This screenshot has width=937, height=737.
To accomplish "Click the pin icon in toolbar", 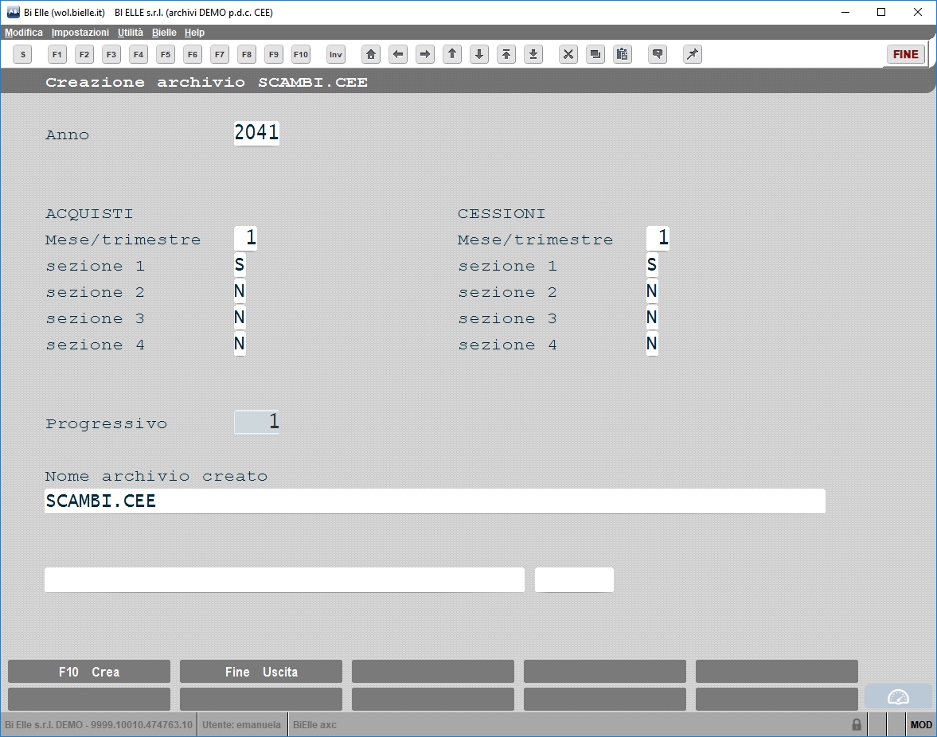I will click(692, 54).
